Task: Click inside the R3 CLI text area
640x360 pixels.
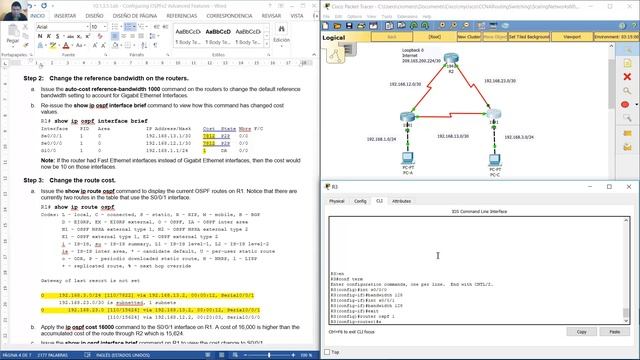Action: pyautogui.click(x=476, y=271)
